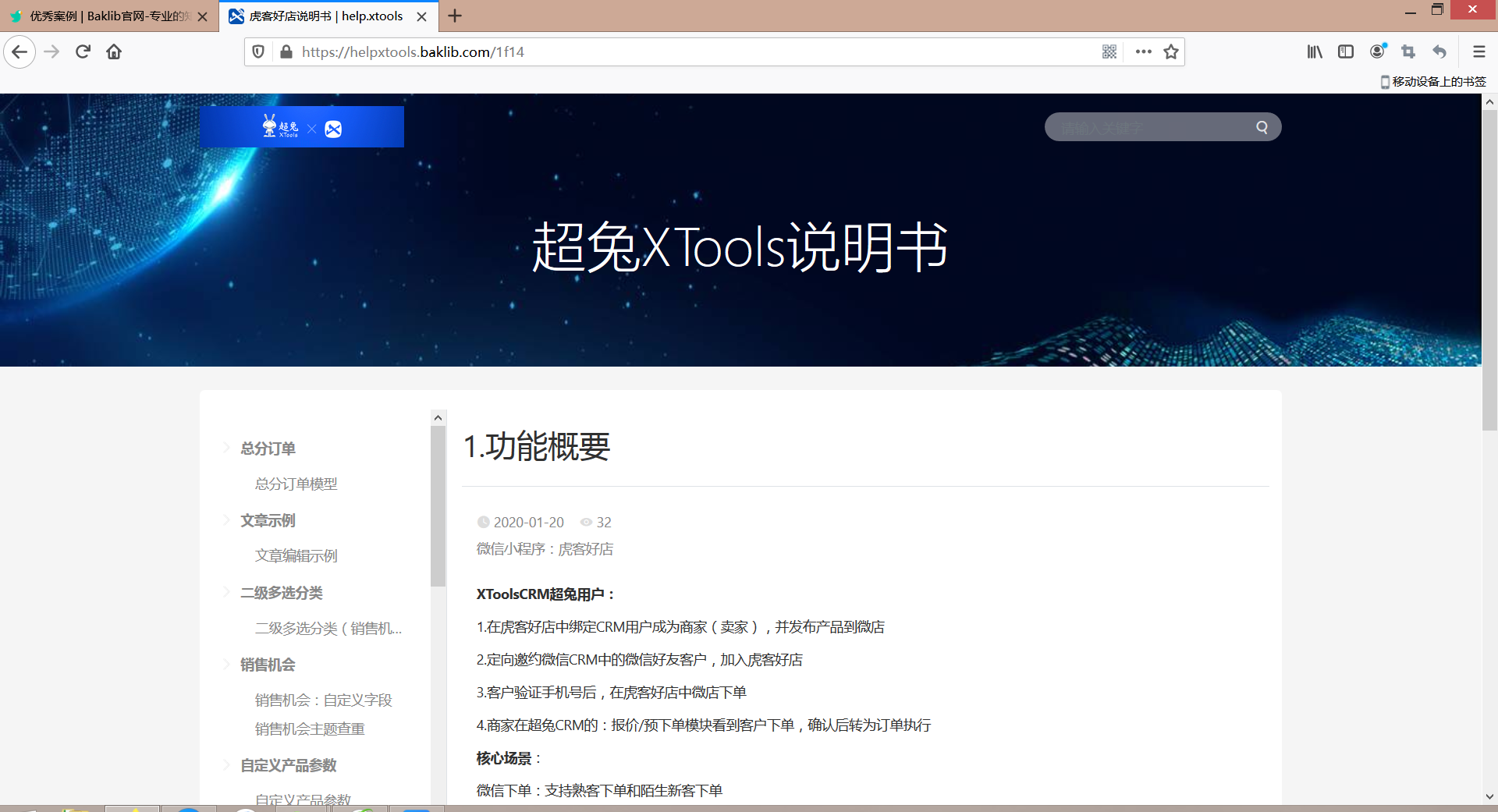Open the 二级多选分类（销售机... article
The height and width of the screenshot is (812, 1498).
tap(328, 628)
